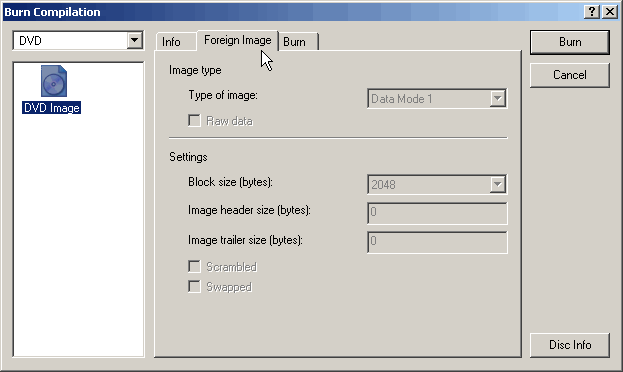623x372 pixels.
Task: Select the Foreign Image tab
Action: (238, 40)
